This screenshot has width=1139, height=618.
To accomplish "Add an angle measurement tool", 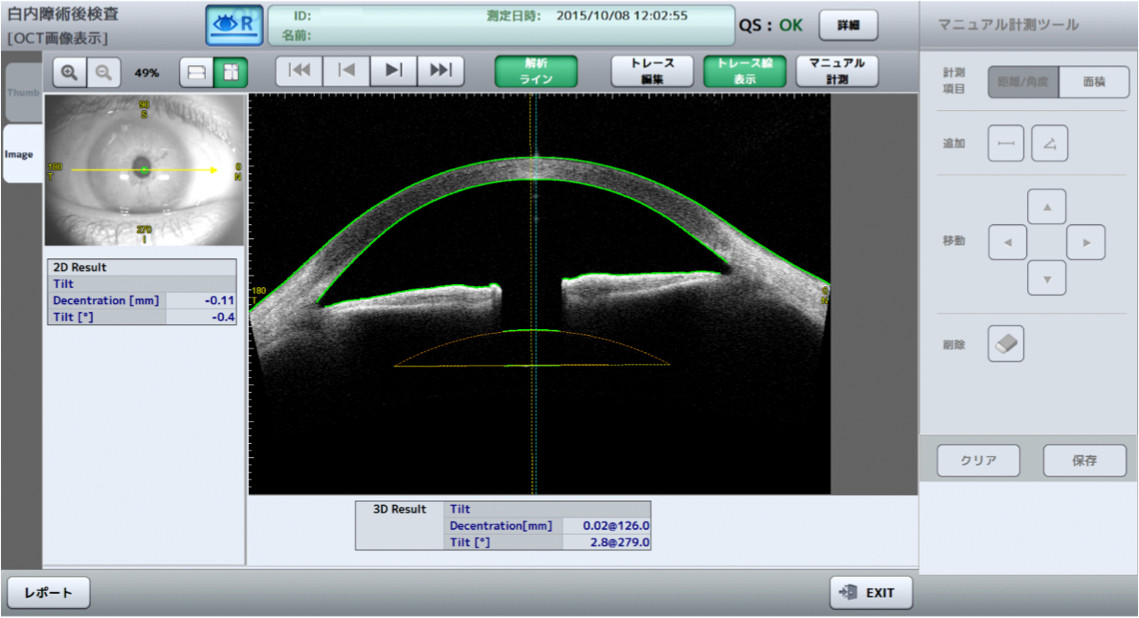I will (1049, 144).
